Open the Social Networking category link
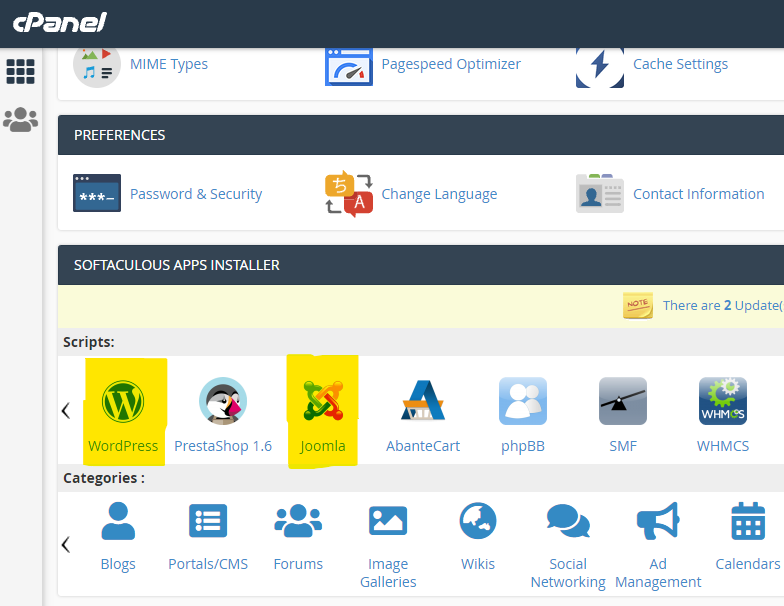The image size is (784, 606). [568, 573]
